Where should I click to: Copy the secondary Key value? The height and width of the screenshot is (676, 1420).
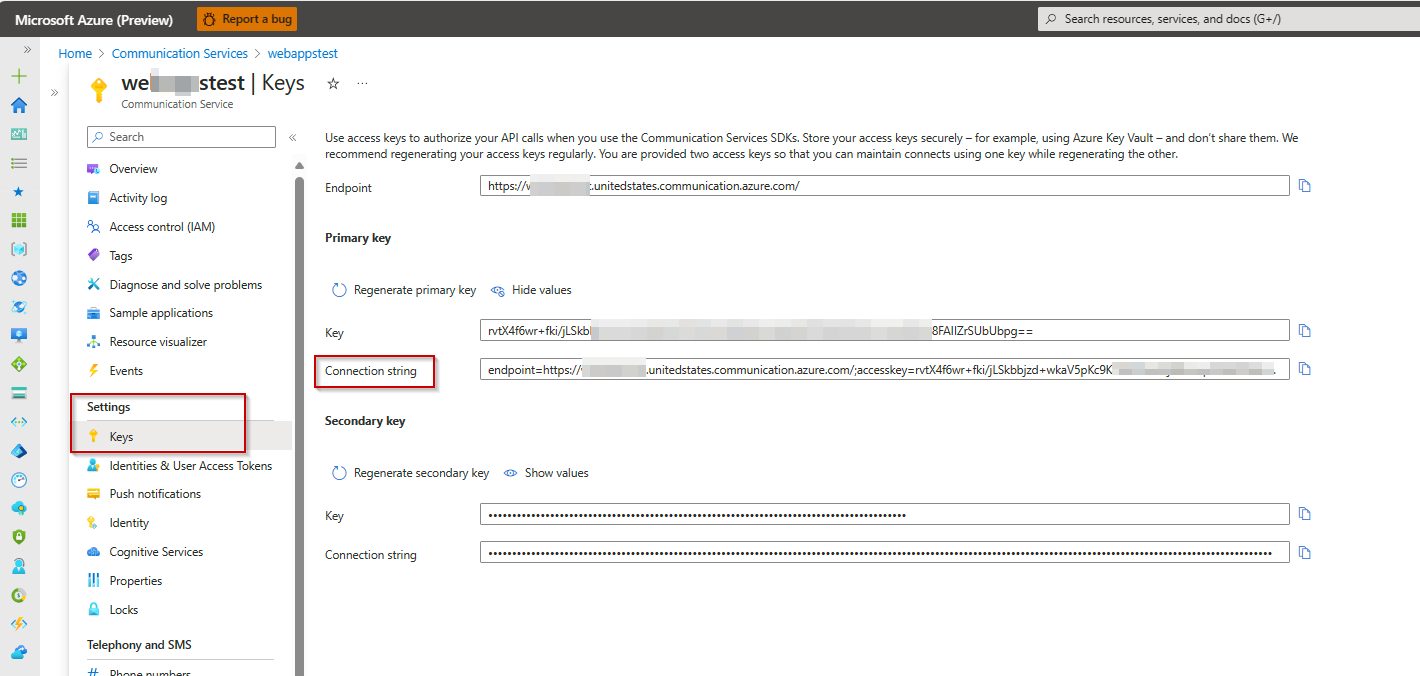point(1304,514)
